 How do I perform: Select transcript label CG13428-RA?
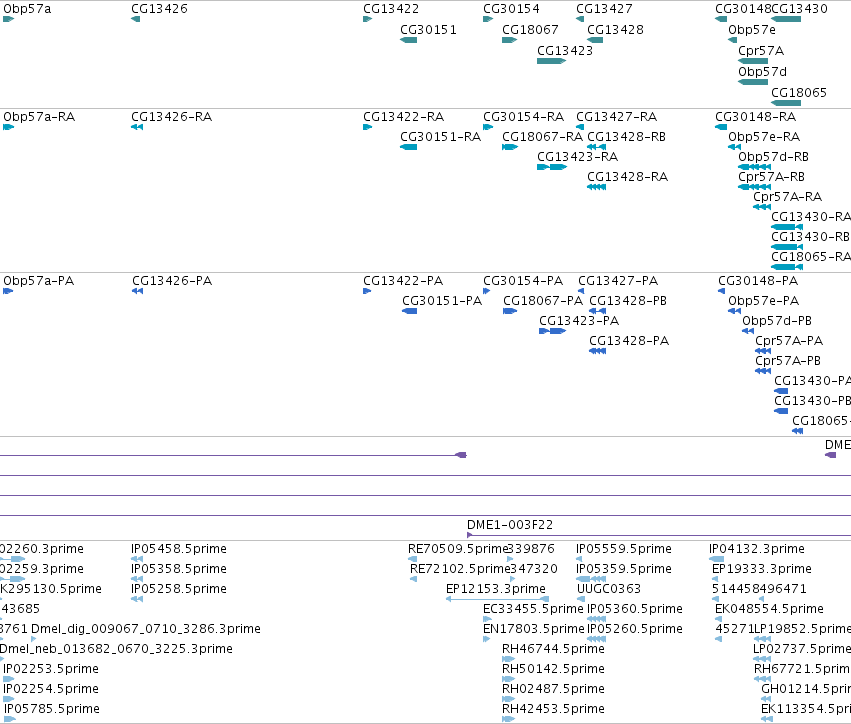coord(627,177)
